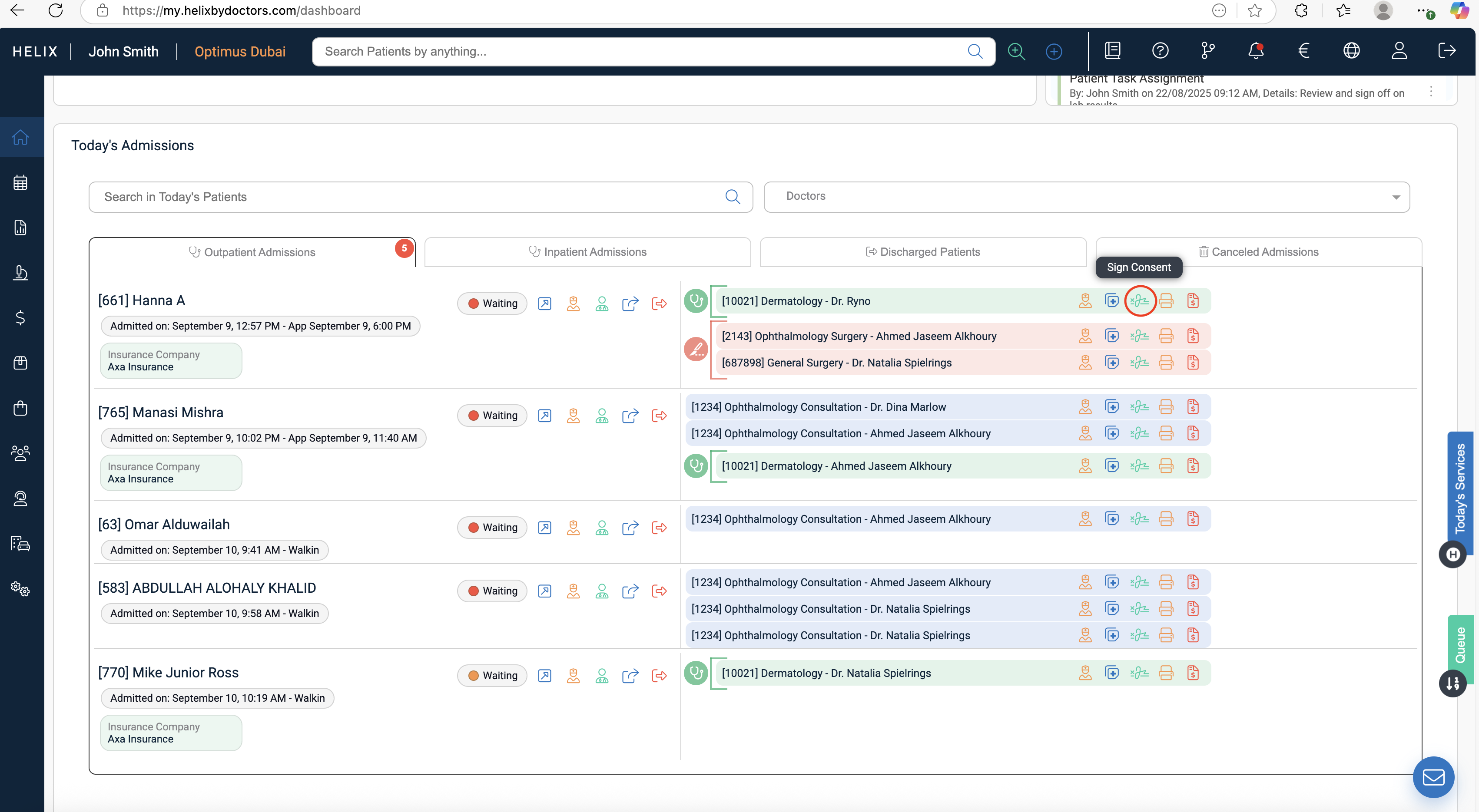Open the settings gears icon in sidebar
1479x812 pixels.
[21, 589]
